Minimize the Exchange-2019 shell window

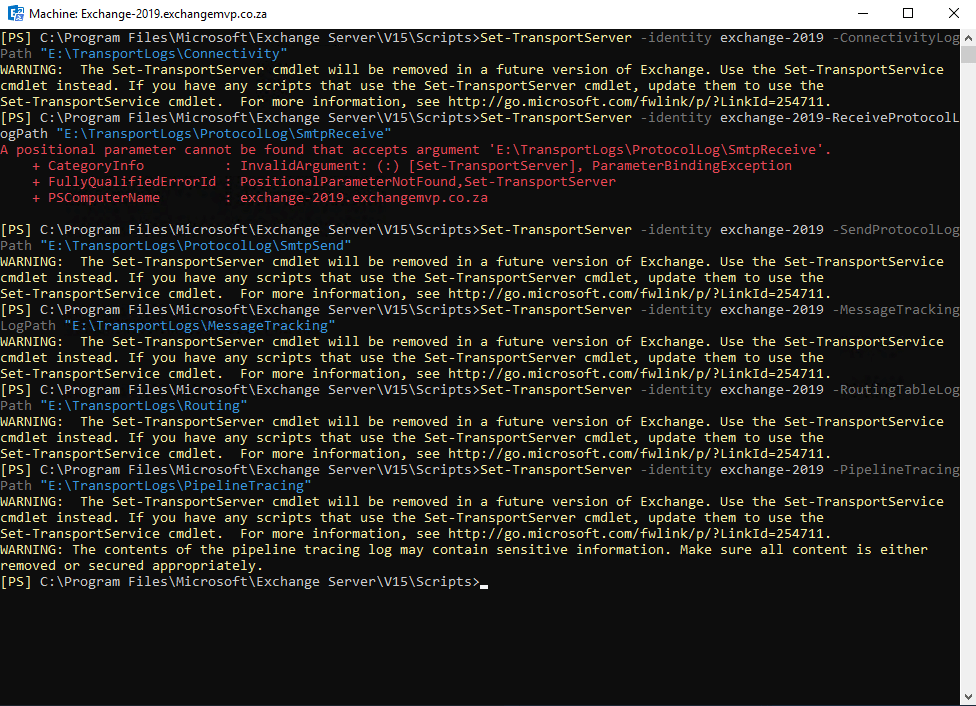pos(863,13)
